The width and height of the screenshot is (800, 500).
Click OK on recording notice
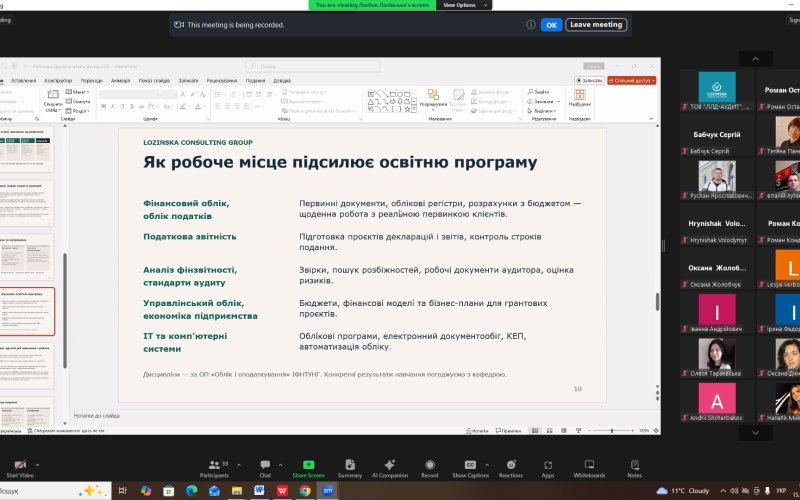point(552,24)
